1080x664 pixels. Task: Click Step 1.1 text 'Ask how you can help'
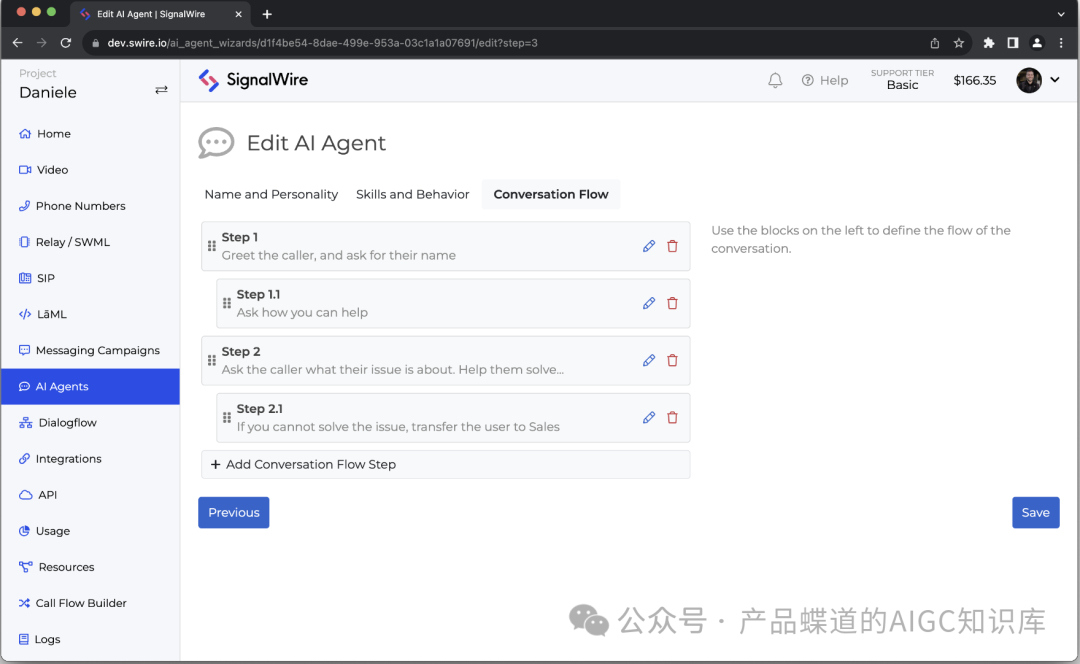tap(302, 313)
